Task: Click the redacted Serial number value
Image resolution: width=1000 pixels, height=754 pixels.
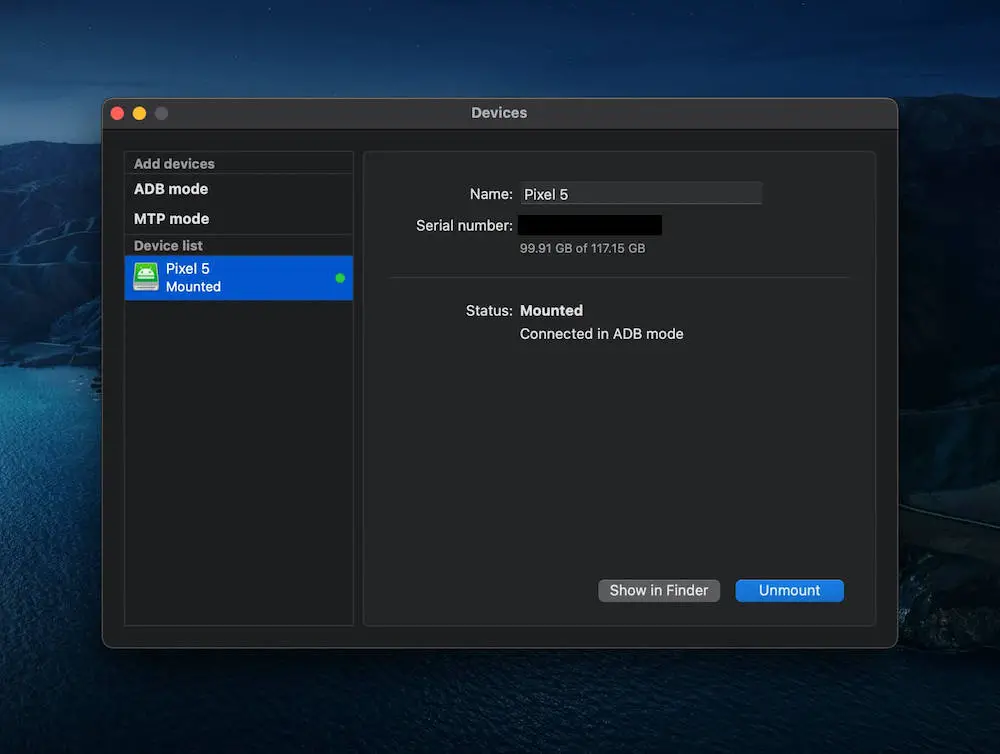Action: tap(590, 226)
